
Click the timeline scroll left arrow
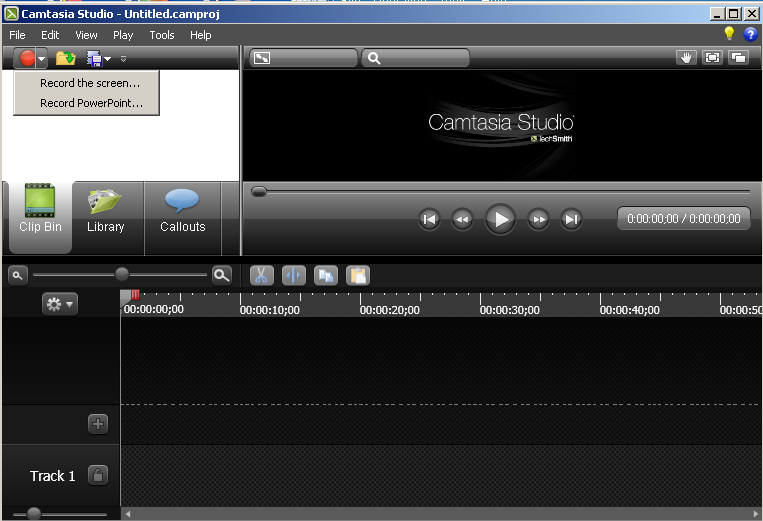click(x=128, y=514)
